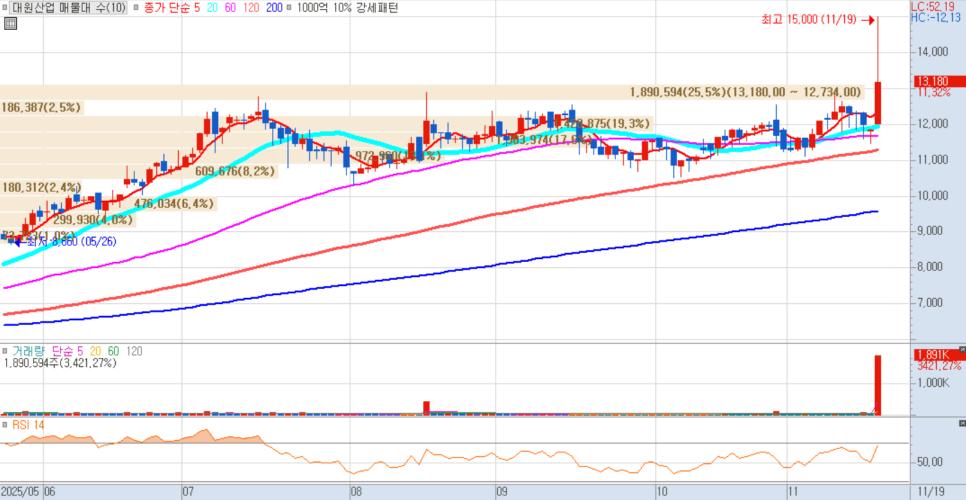This screenshot has width=966, height=500.
Task: Click the 180,312(2.4%) volume profile label
Action: (x=41, y=187)
